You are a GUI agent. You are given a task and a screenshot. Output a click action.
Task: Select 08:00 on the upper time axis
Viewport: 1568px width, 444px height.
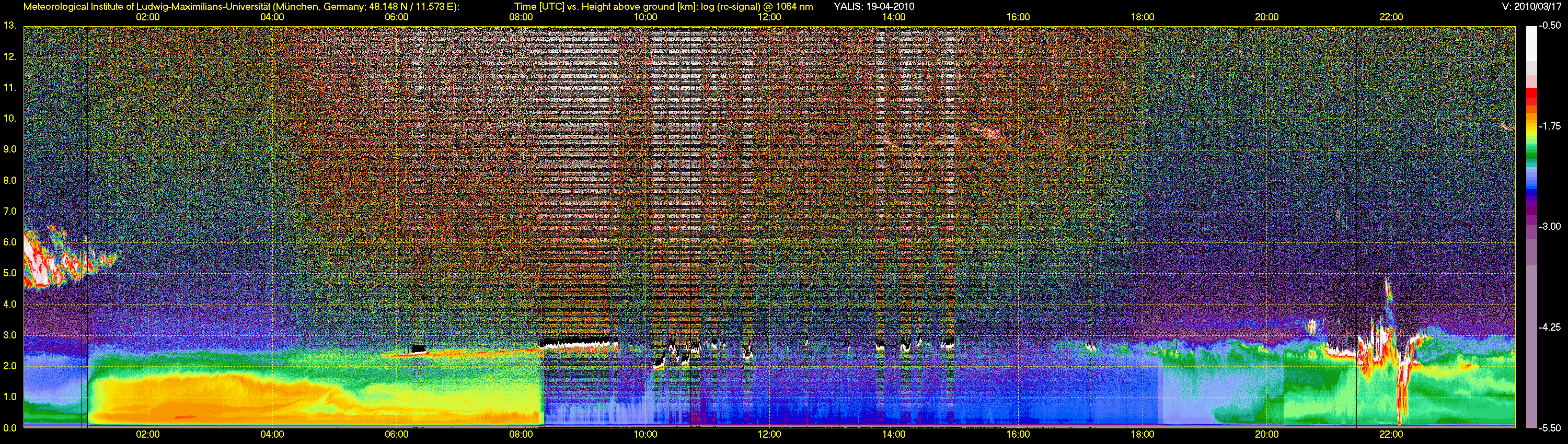pyautogui.click(x=521, y=17)
